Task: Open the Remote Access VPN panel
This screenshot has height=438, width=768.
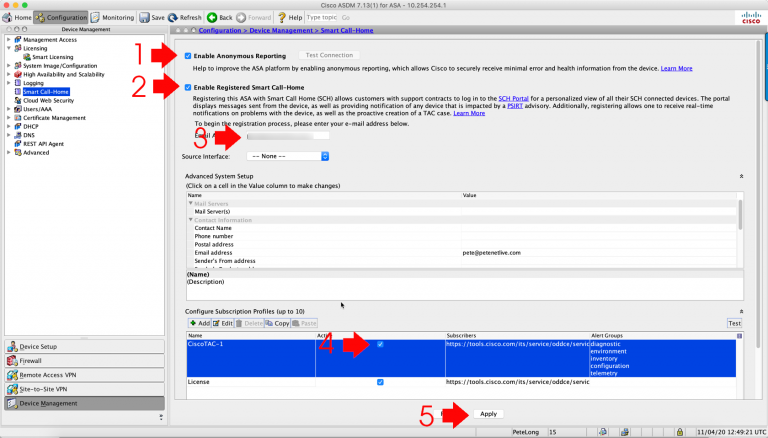Action: (84, 375)
